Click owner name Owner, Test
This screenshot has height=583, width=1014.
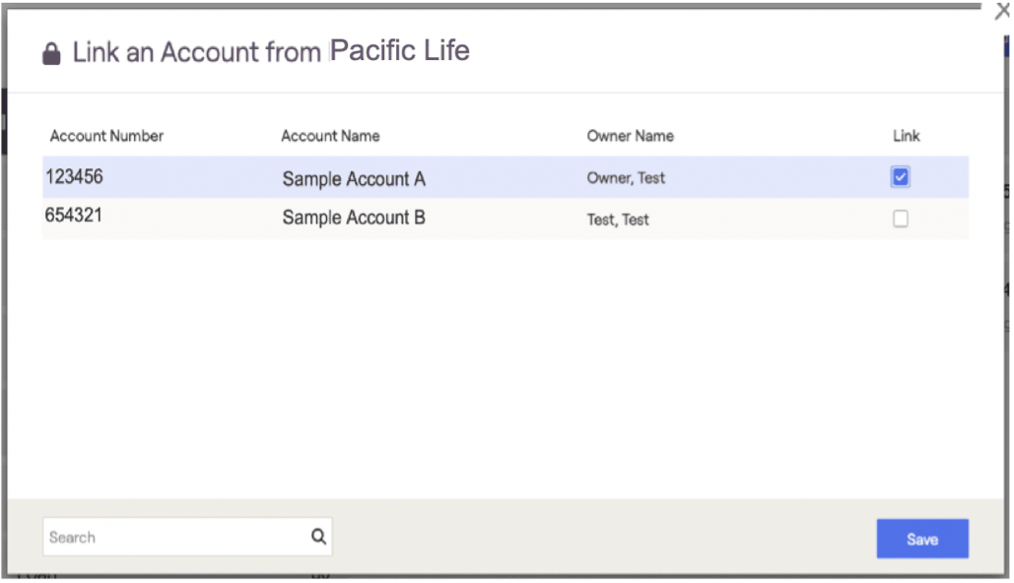(x=626, y=178)
